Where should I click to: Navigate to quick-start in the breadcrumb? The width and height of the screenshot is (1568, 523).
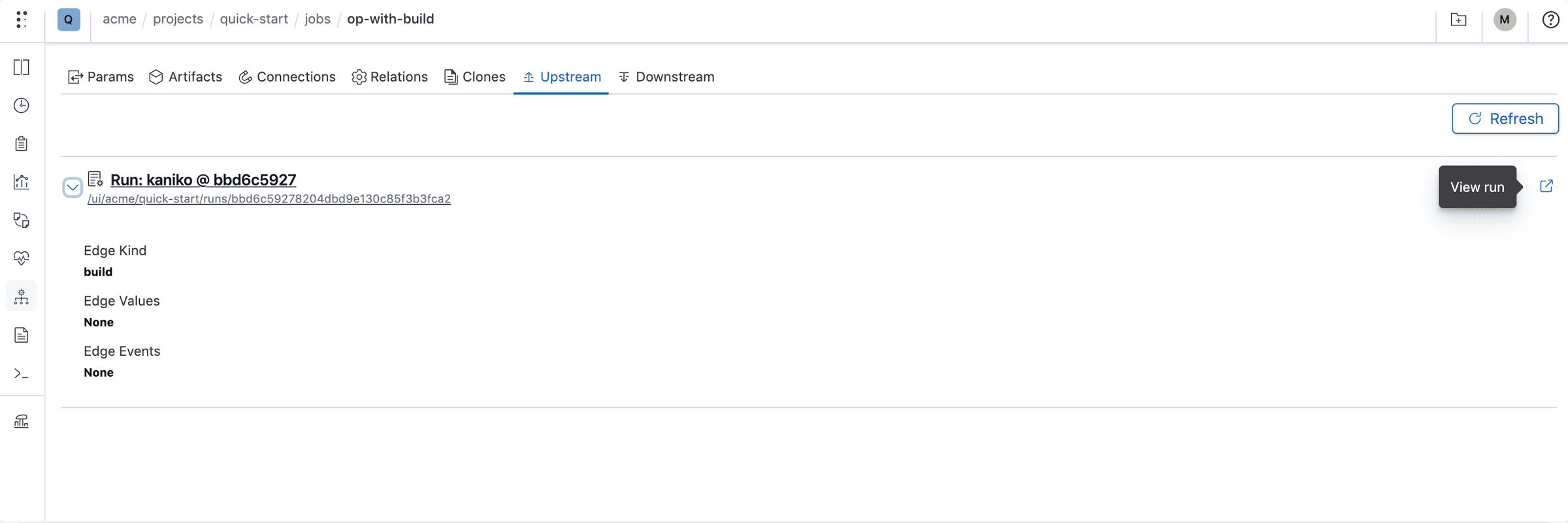tap(253, 19)
